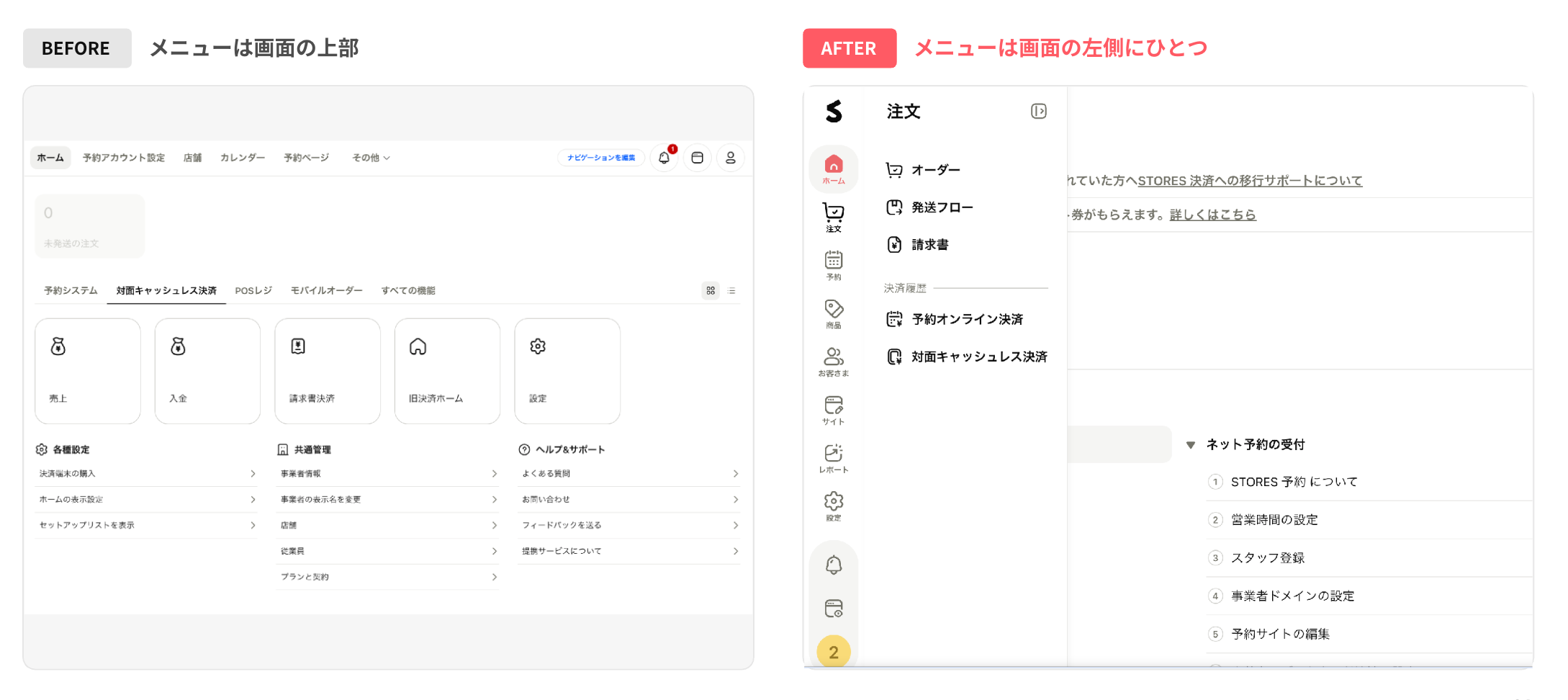Click the ナビゲーションを編集 button
The height and width of the screenshot is (700, 1568).
click(x=600, y=158)
